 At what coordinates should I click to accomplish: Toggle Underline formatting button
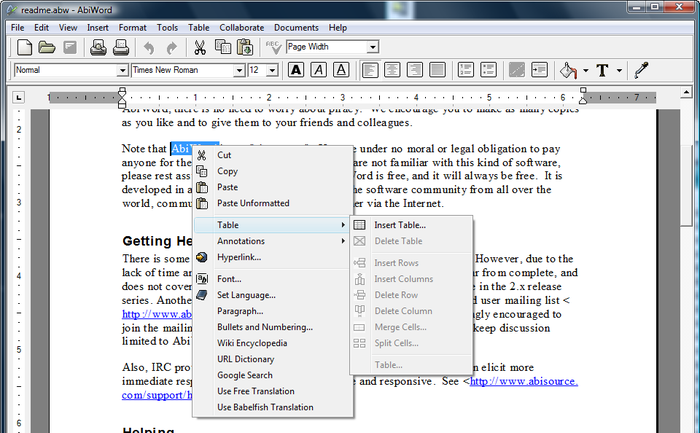click(x=341, y=70)
